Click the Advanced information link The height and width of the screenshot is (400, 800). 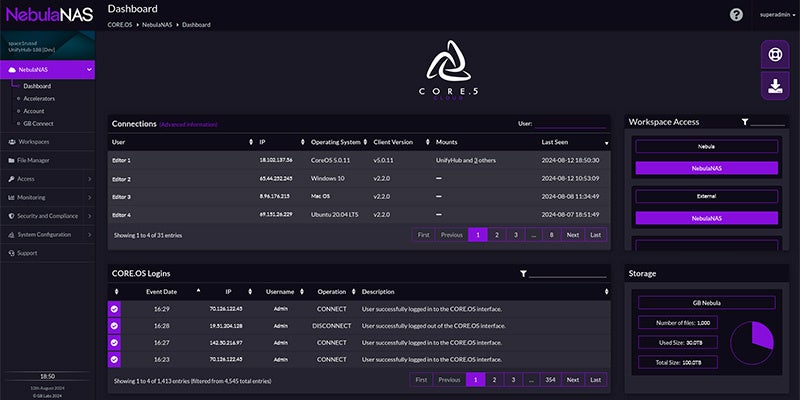pos(188,124)
